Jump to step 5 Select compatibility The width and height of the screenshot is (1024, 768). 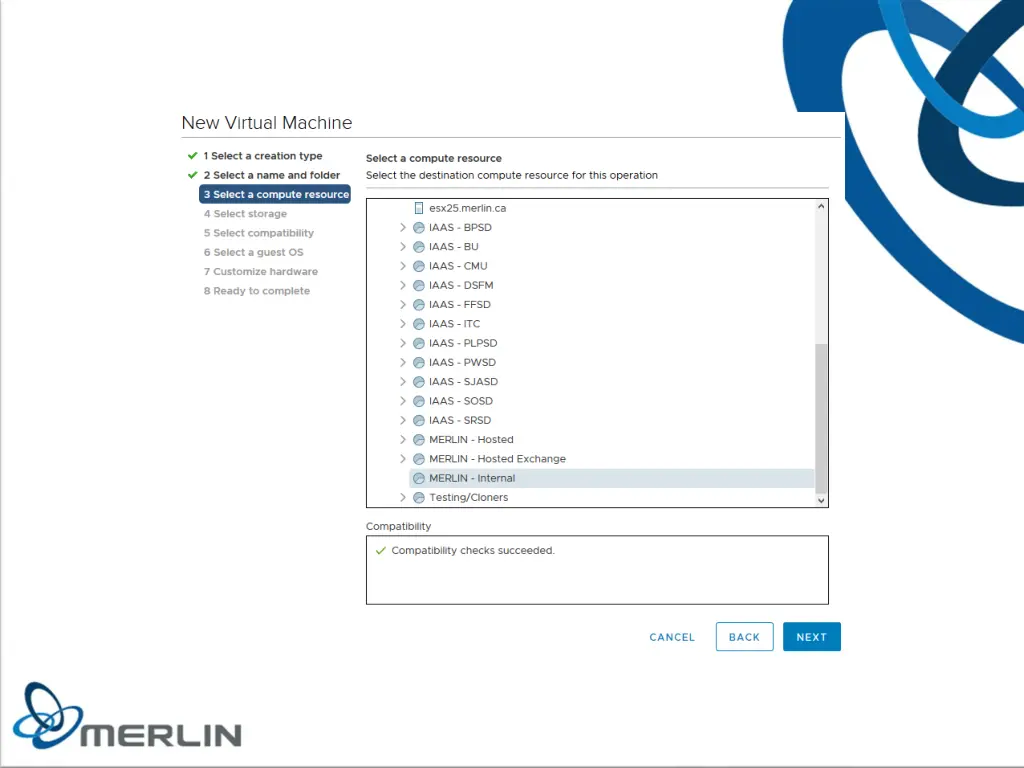259,233
